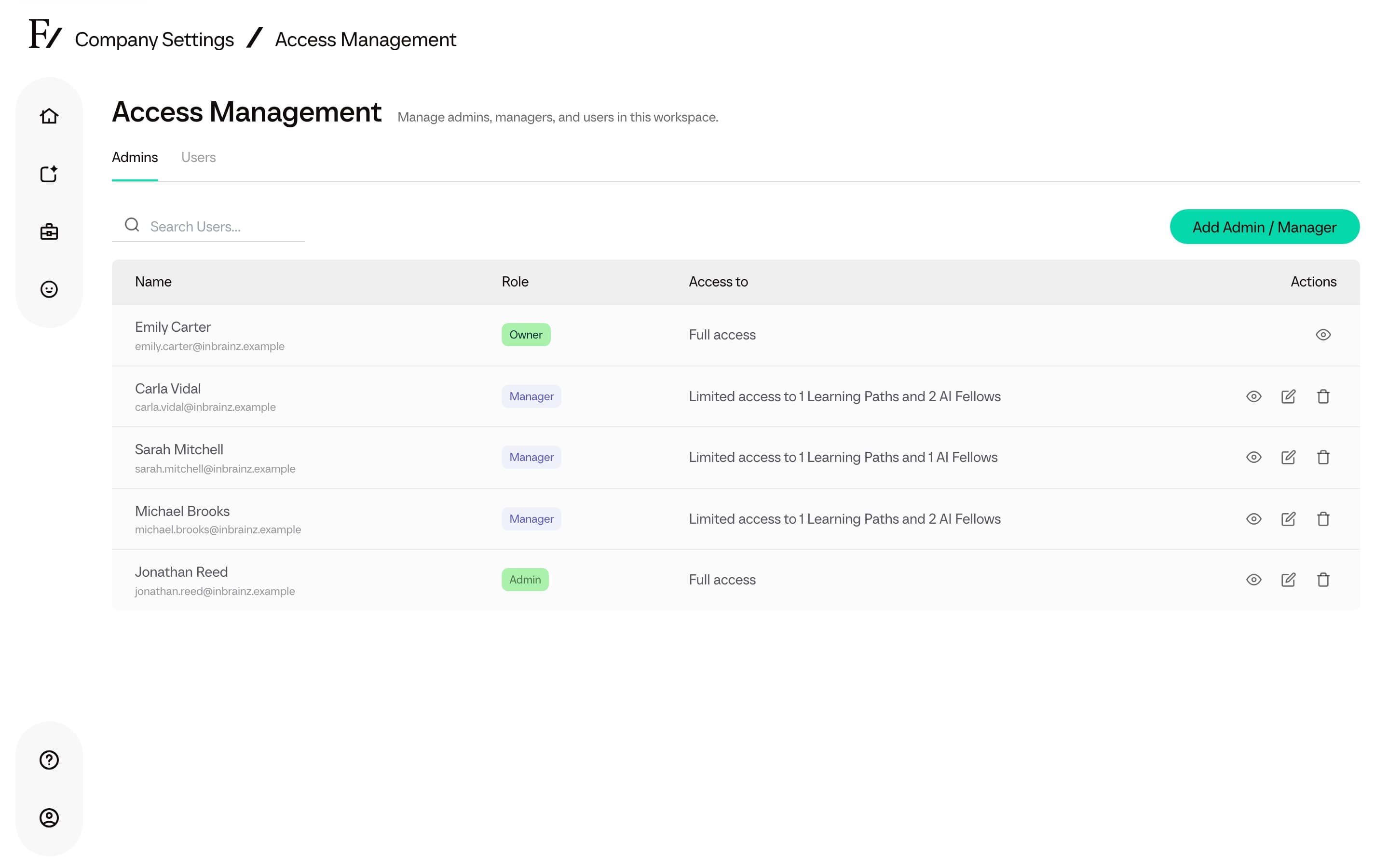Screen dimensions: 1389x868
Task: Open the smiley face icon in sidebar
Action: point(49,289)
